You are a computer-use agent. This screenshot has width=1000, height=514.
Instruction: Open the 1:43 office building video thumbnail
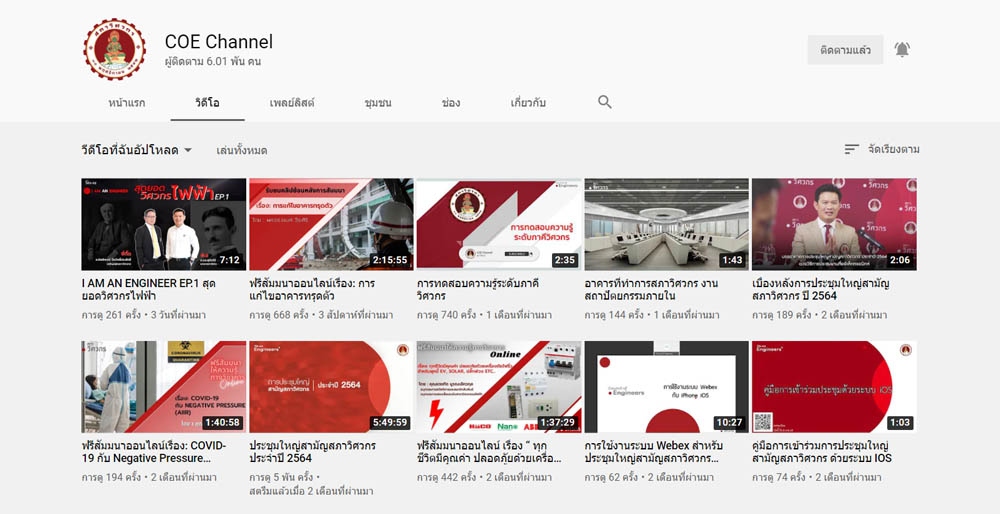tap(666, 224)
